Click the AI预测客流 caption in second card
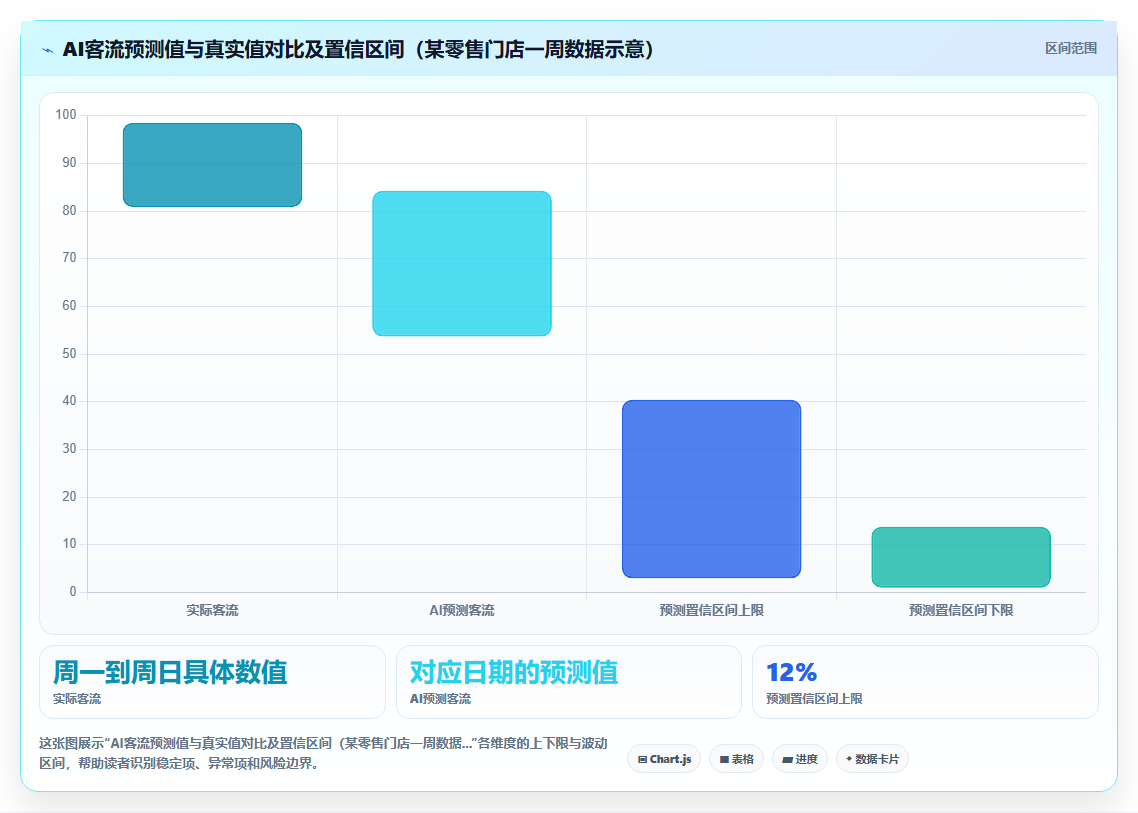This screenshot has width=1138, height=813. pyautogui.click(x=441, y=699)
